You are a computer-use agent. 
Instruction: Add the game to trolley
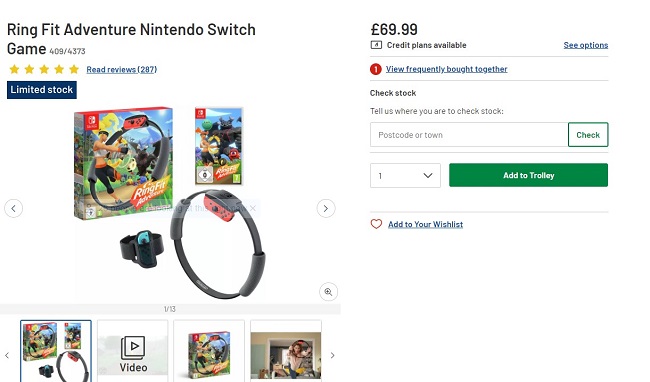point(529,175)
